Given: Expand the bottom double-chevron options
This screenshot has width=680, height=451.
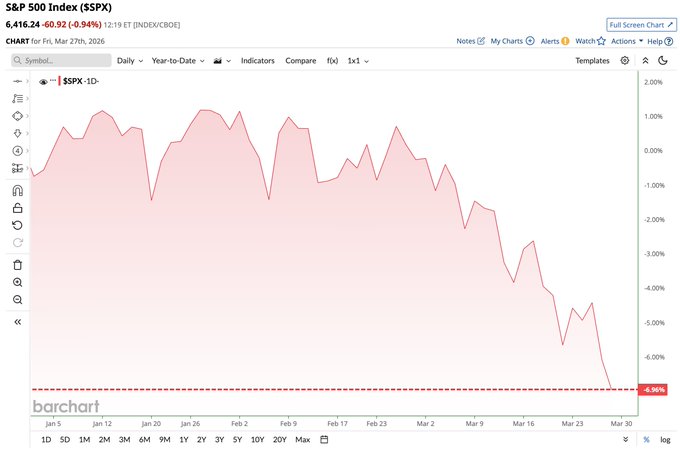Looking at the screenshot, I should (625, 440).
